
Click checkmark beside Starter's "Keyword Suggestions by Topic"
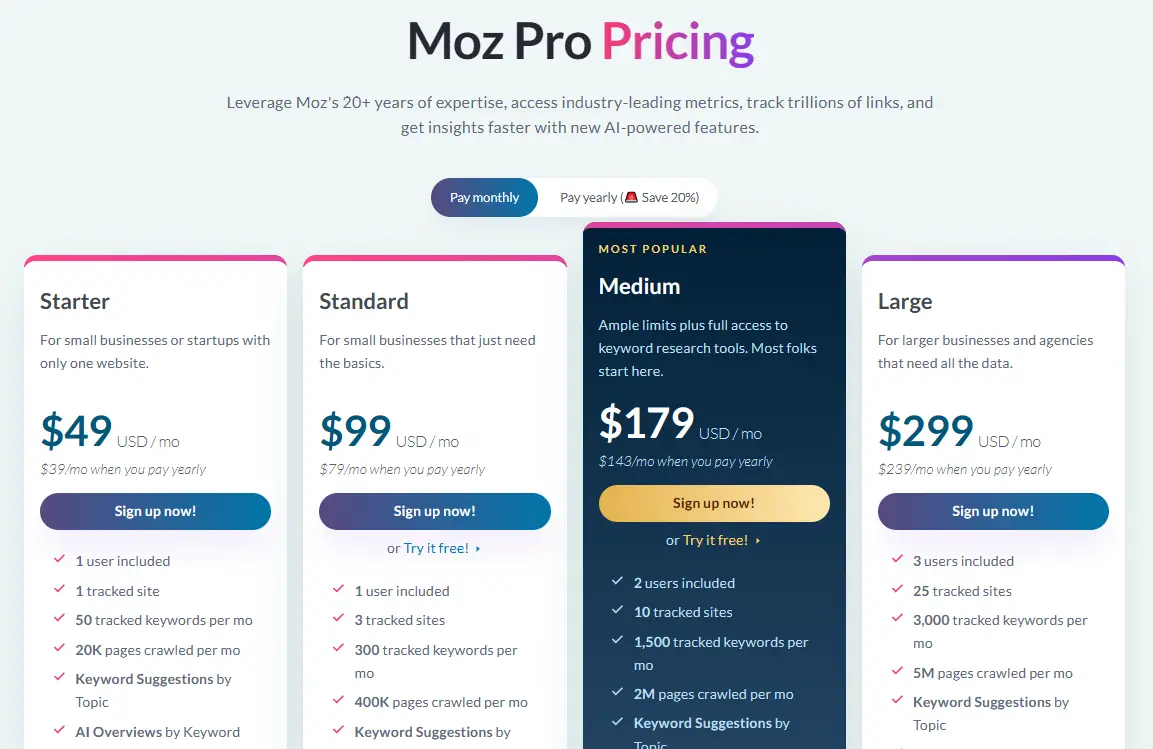59,680
